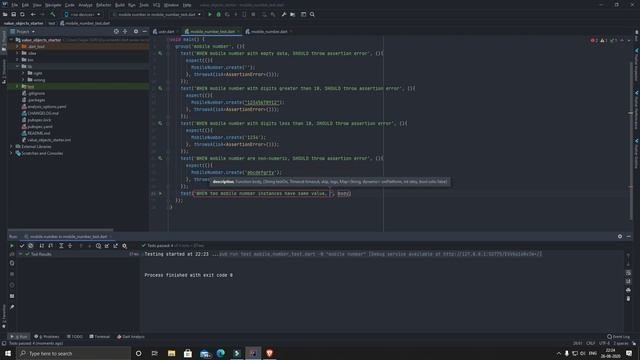This screenshot has width=640, height=360.
Task: Expand Scratches and Consoles node
Action: coord(11,153)
